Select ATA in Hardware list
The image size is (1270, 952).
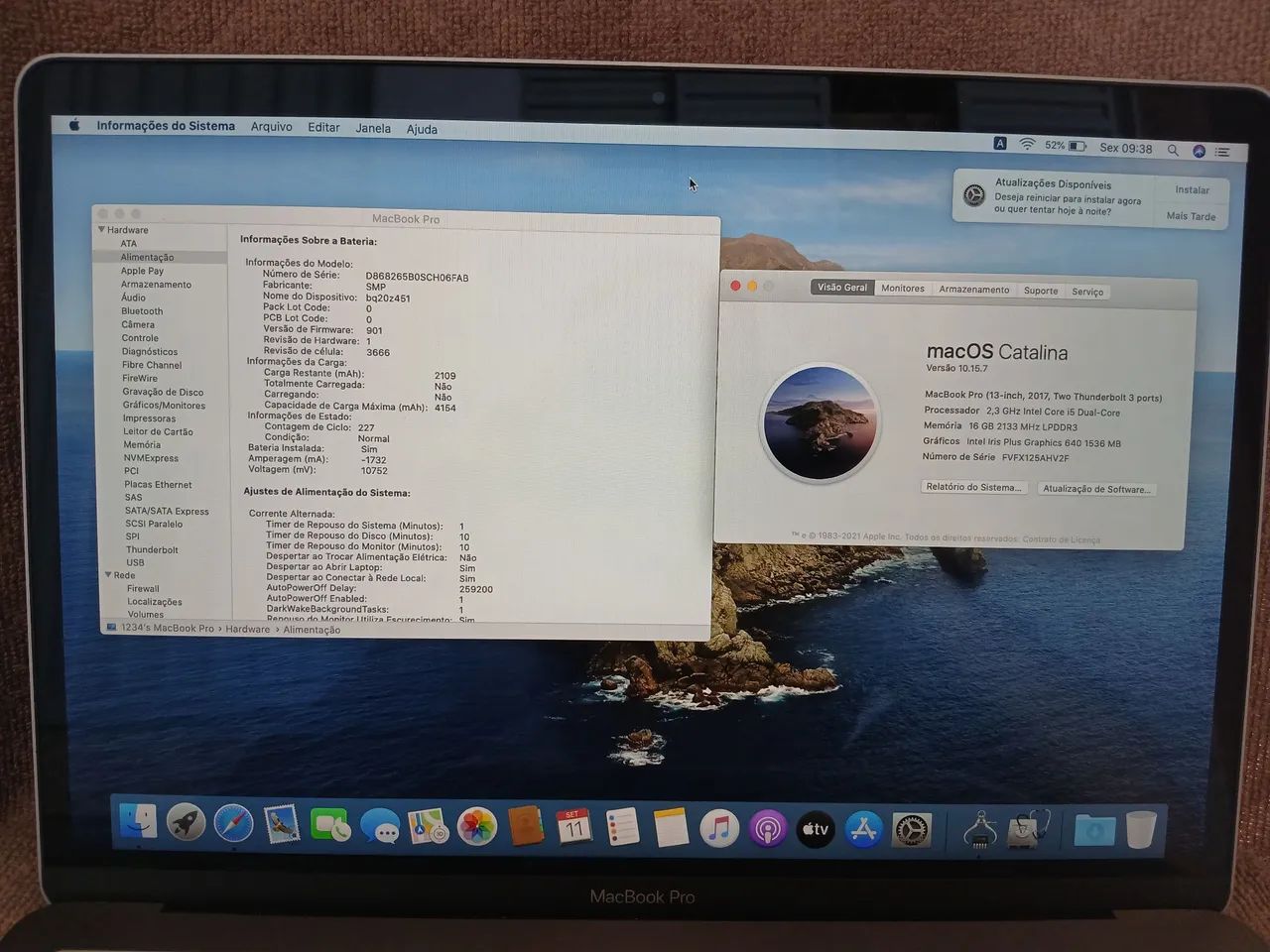pyautogui.click(x=129, y=243)
